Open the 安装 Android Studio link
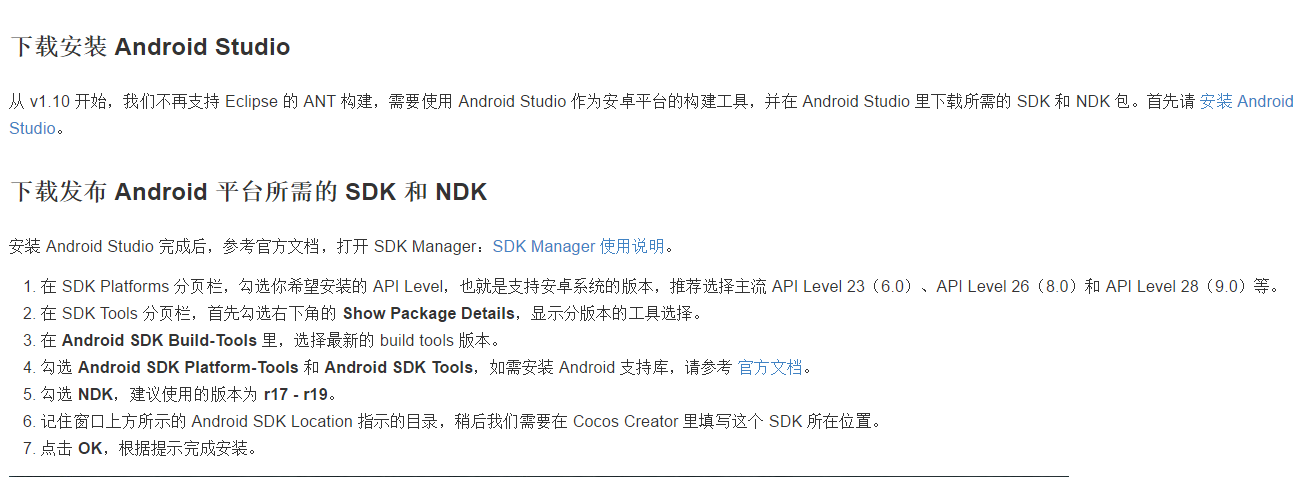The image size is (1307, 477). (1246, 102)
